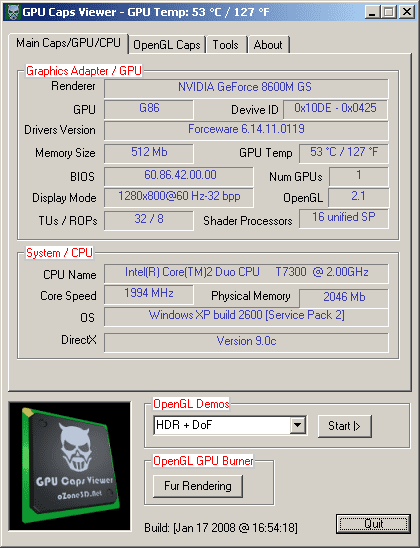Click the TUs / ROPs value 32 / 8
This screenshot has height=548, width=420.
149,221
